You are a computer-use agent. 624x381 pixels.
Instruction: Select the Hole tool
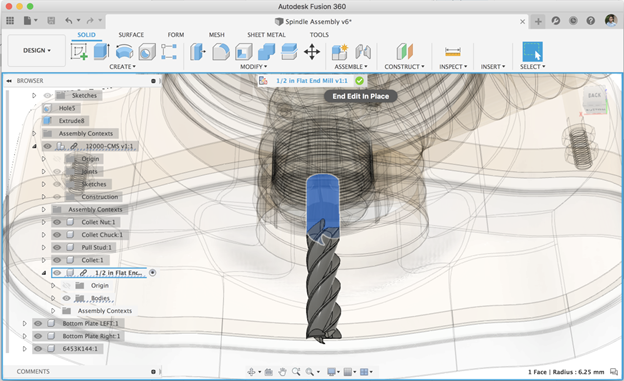coord(147,52)
